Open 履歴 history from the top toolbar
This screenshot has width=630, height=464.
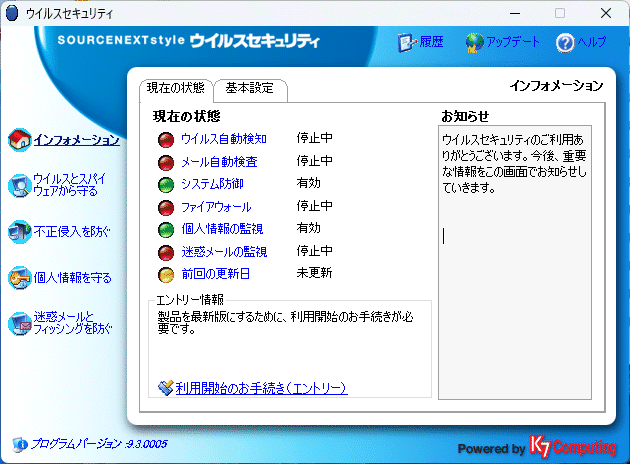pos(407,42)
